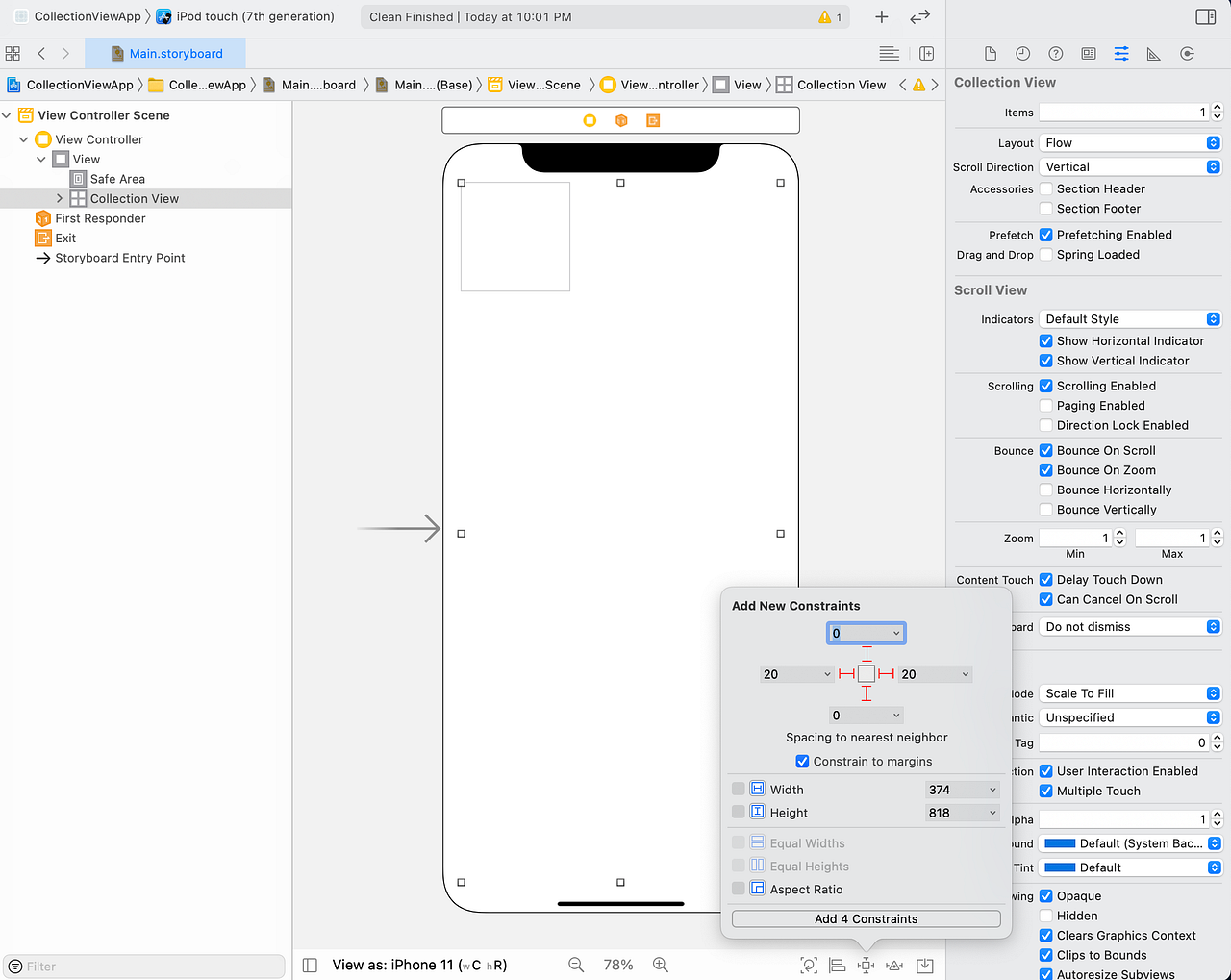The width and height of the screenshot is (1231, 980).
Task: Open the Layout dropdown showing Flow
Action: tap(1130, 142)
